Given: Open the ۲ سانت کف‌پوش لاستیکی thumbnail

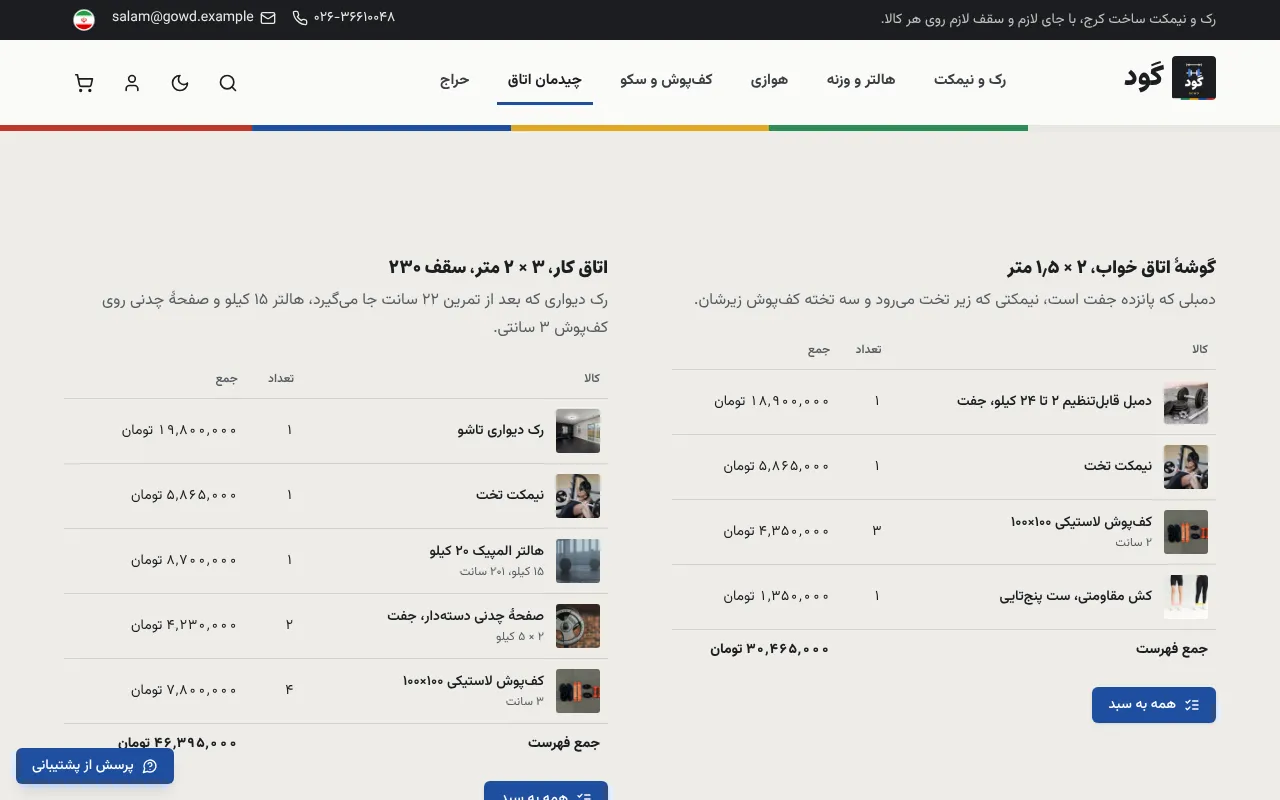Looking at the screenshot, I should [1186, 532].
